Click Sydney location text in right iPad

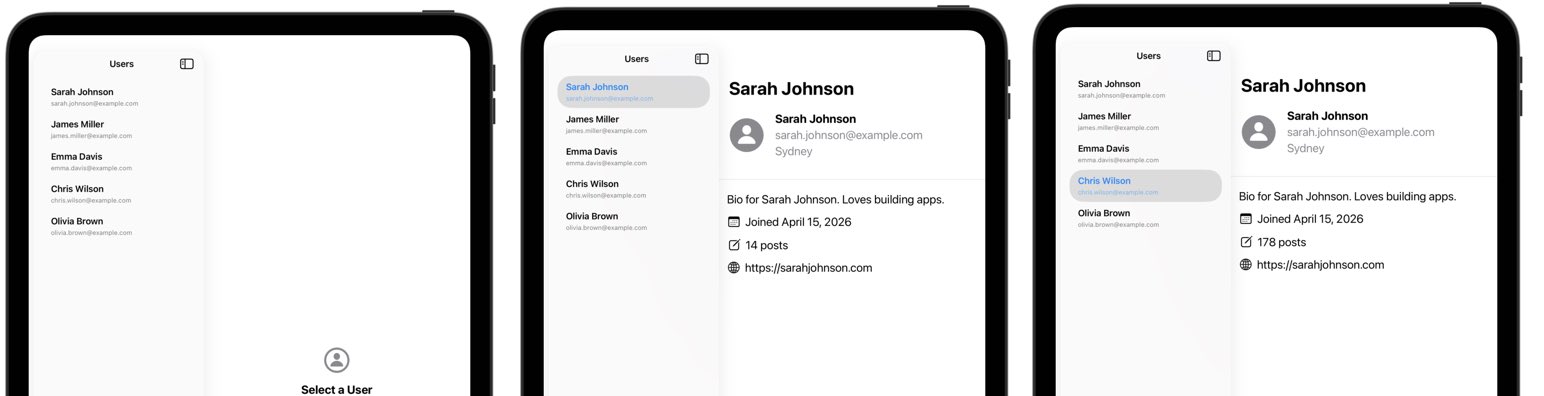[x=1306, y=149]
